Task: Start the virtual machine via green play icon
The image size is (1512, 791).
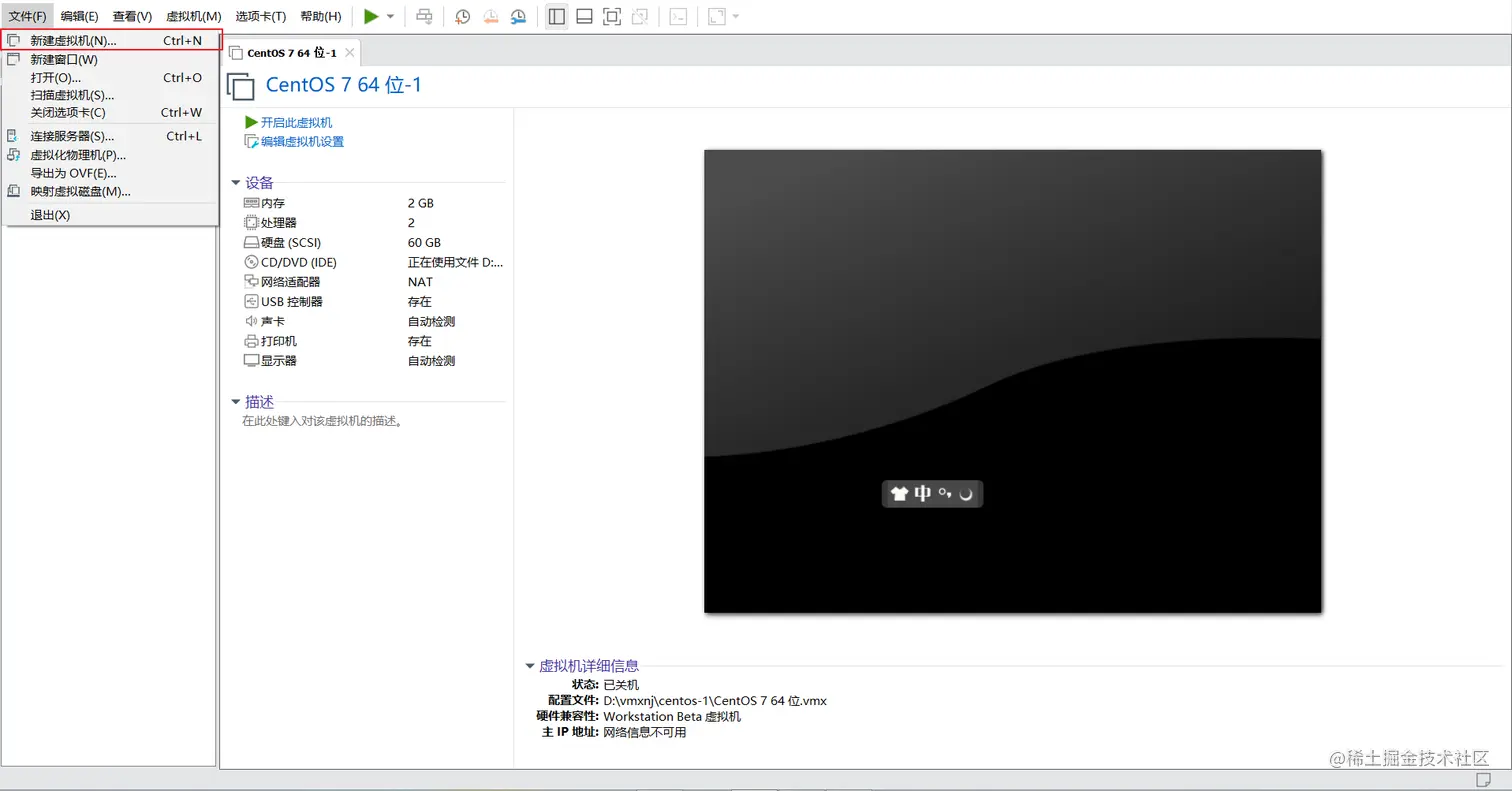Action: [x=371, y=16]
